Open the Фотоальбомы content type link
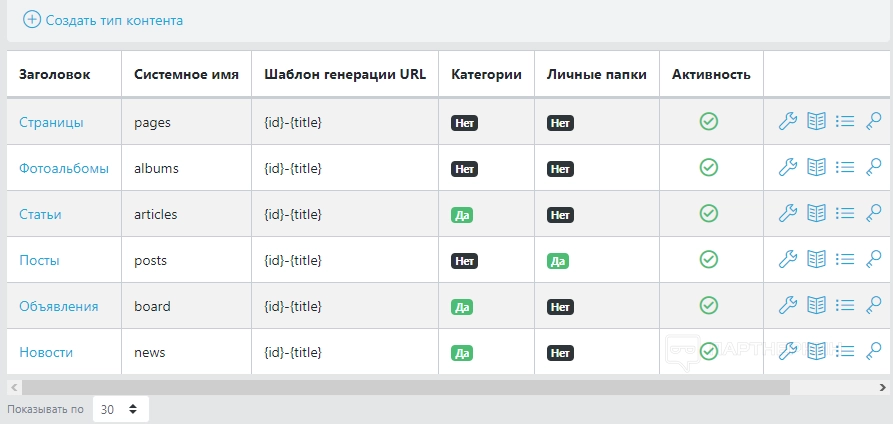The image size is (893, 424). (x=64, y=168)
